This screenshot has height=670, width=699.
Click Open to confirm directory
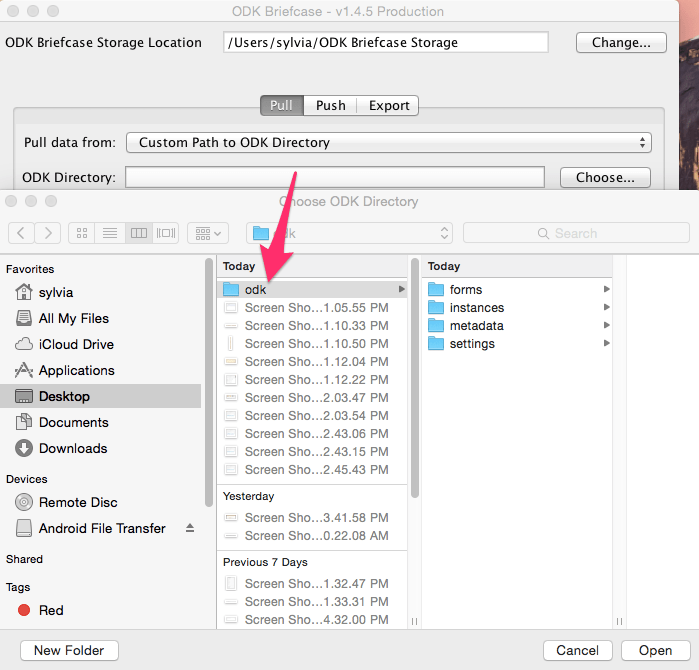(x=655, y=650)
